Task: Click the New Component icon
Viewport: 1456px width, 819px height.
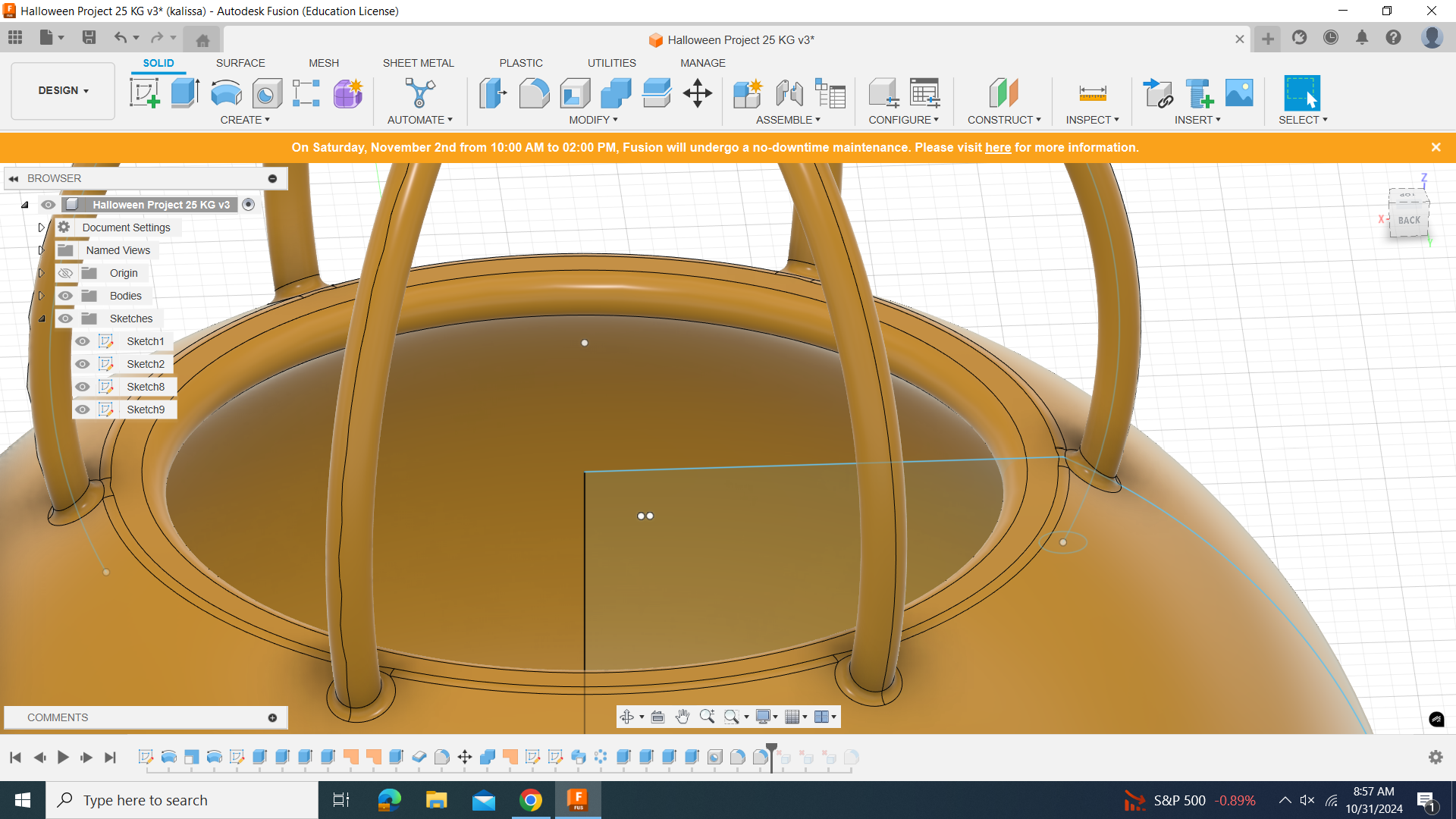Action: [x=748, y=93]
